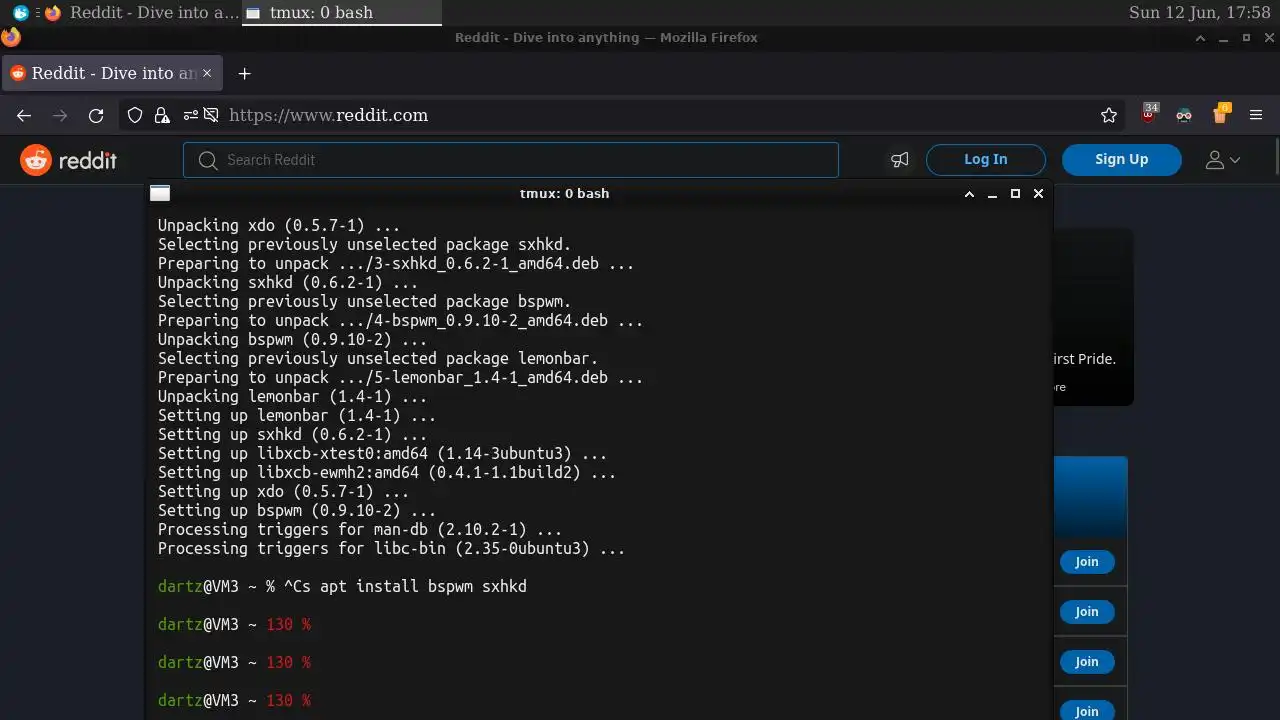Bookmark this page with star icon

[x=1109, y=115]
